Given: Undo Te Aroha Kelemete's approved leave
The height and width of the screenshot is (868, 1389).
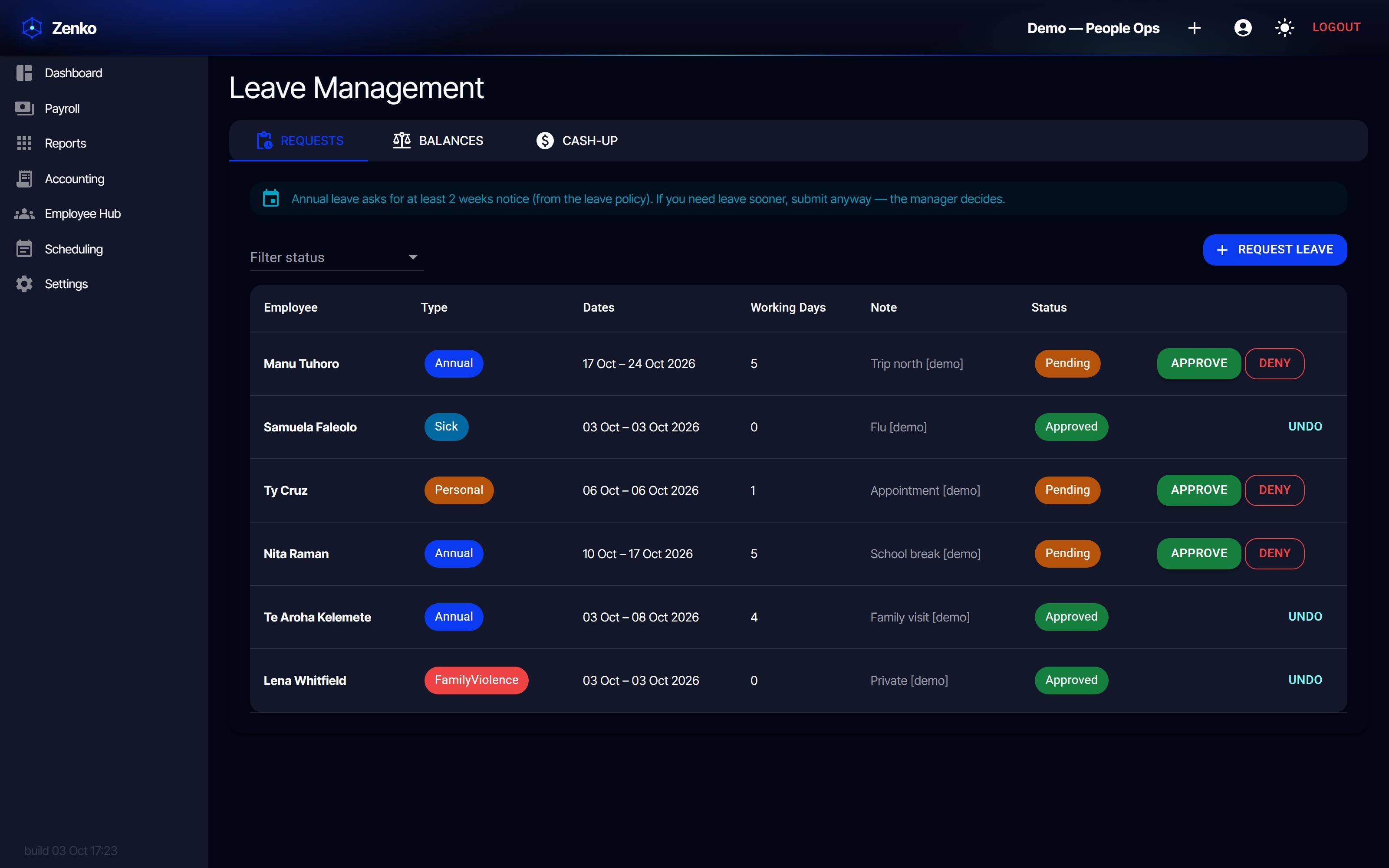Looking at the screenshot, I should 1305,617.
